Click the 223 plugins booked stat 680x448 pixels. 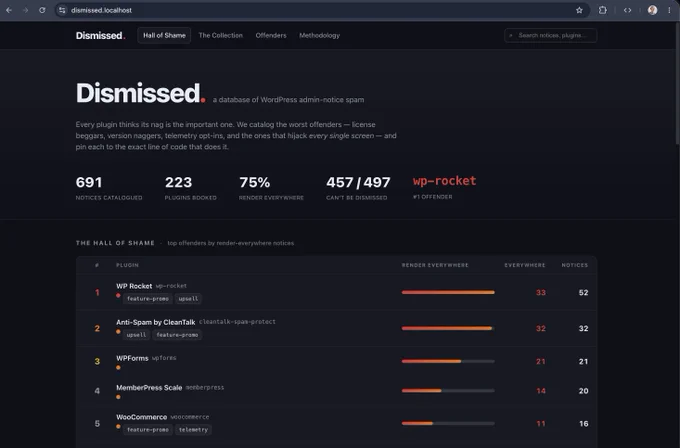190,188
